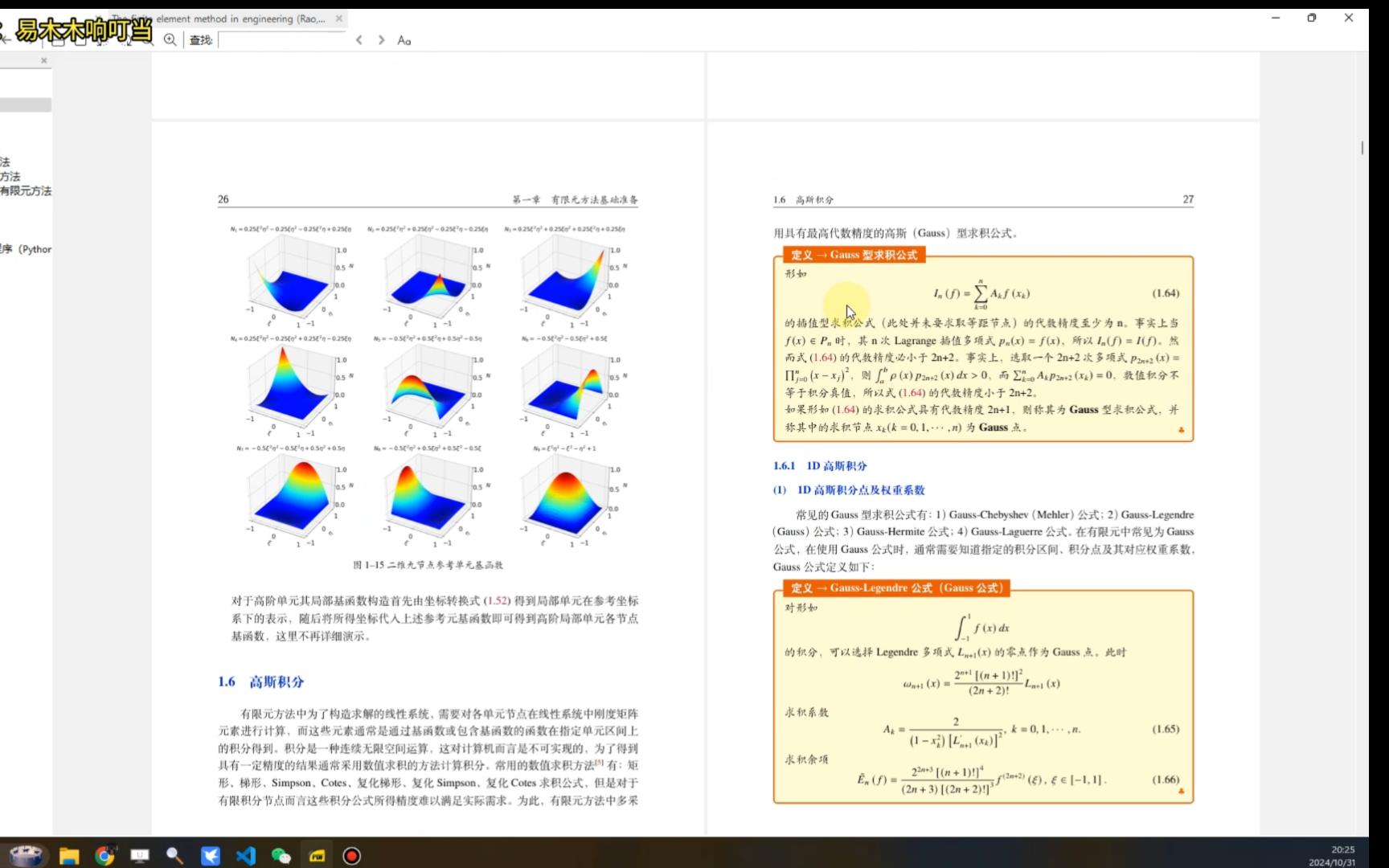Follow the (1.64) link after 而式
1389x868 pixels.
click(823, 358)
